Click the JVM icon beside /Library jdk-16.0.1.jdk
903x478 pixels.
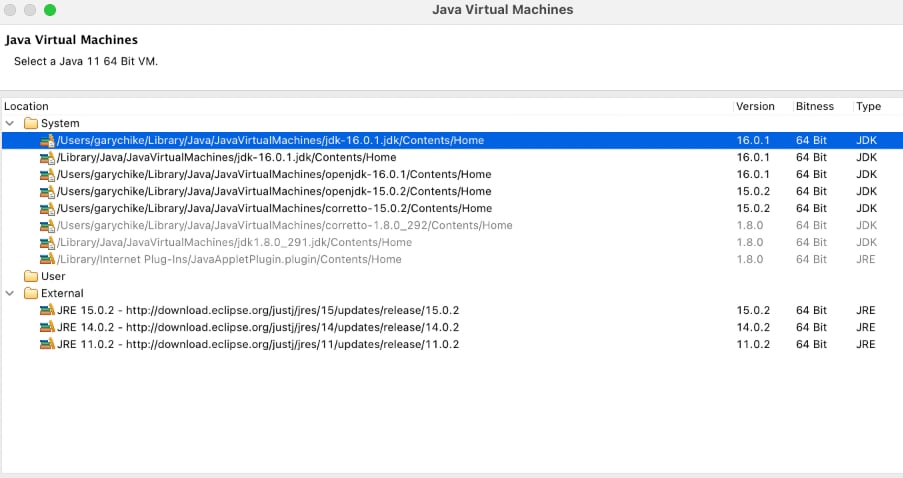click(47, 158)
